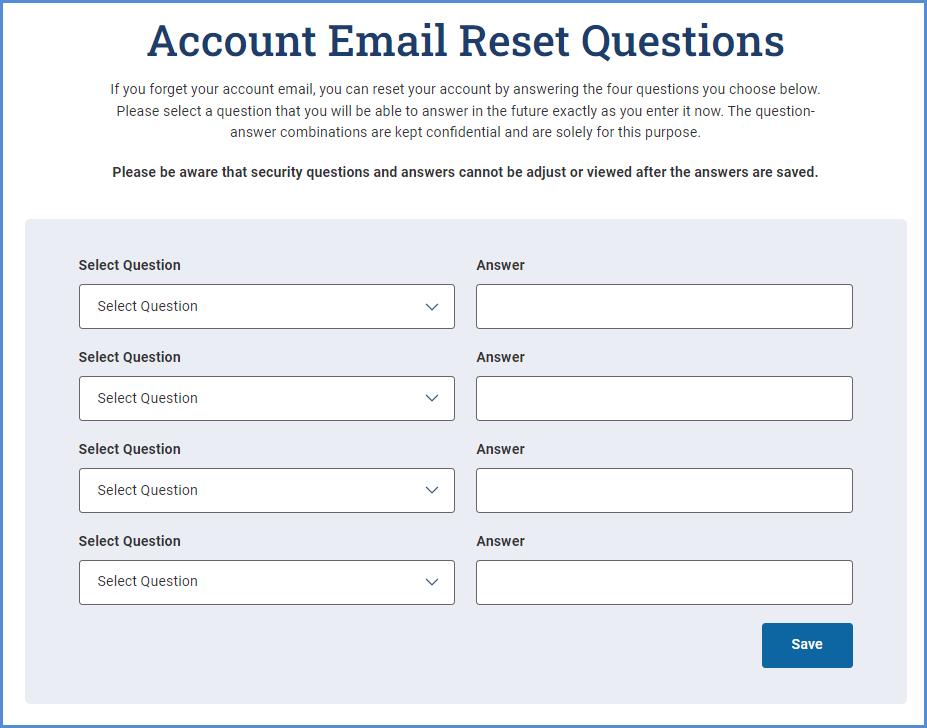Screen dimensions: 927x728
Task: Click the chevron arrow in the first question dropdown
Action: pyautogui.click(x=432, y=307)
